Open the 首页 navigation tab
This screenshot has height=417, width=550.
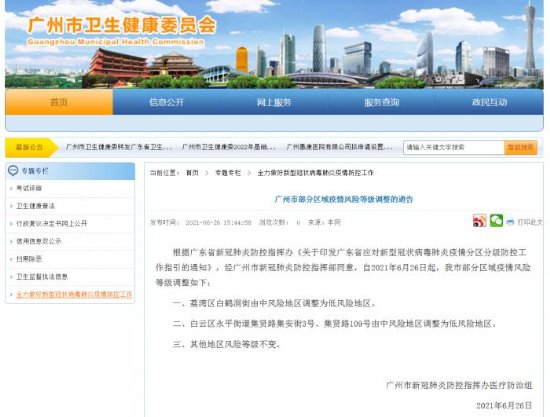tap(59, 102)
